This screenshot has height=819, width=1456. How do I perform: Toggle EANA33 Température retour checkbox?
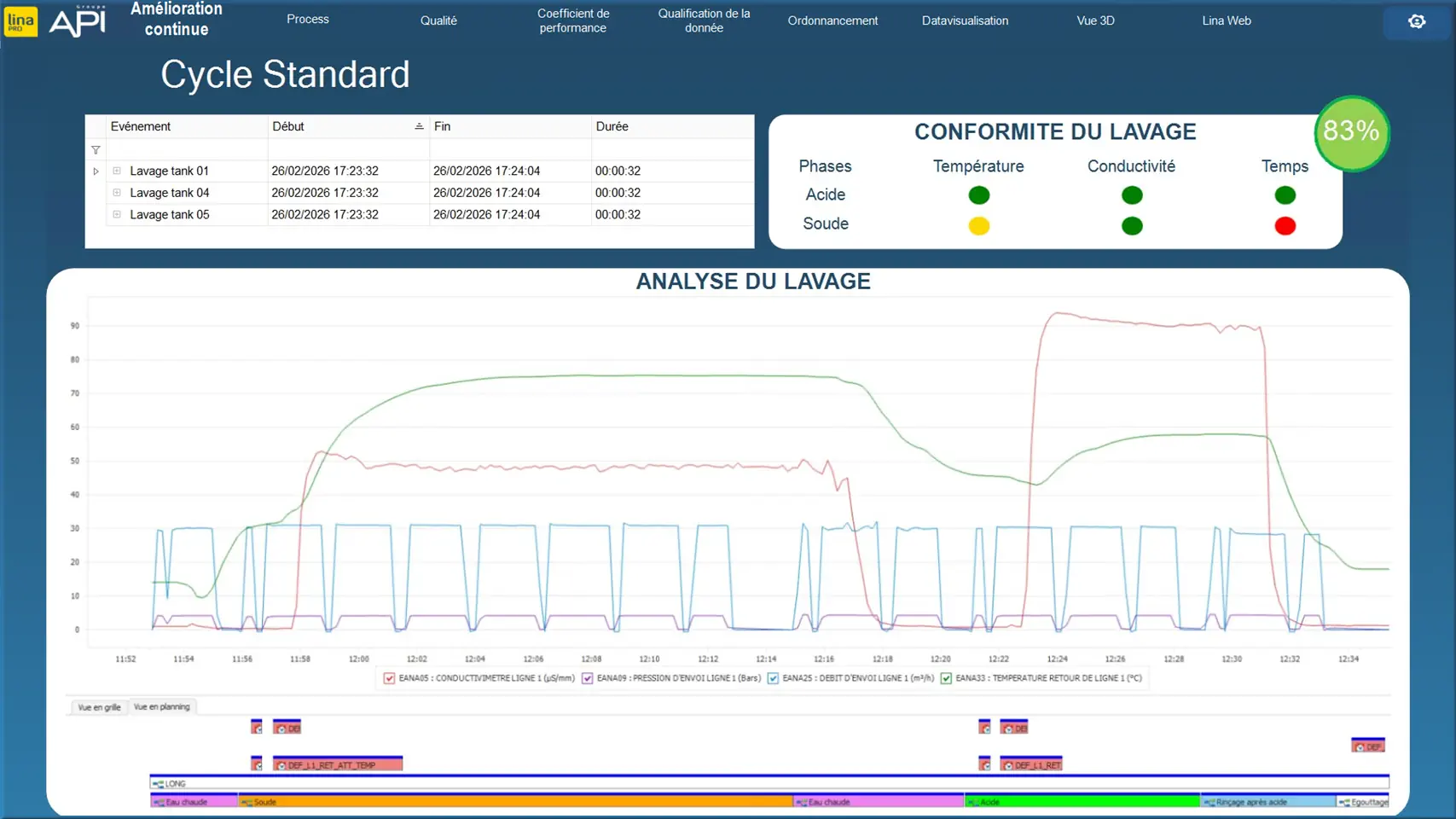click(946, 678)
